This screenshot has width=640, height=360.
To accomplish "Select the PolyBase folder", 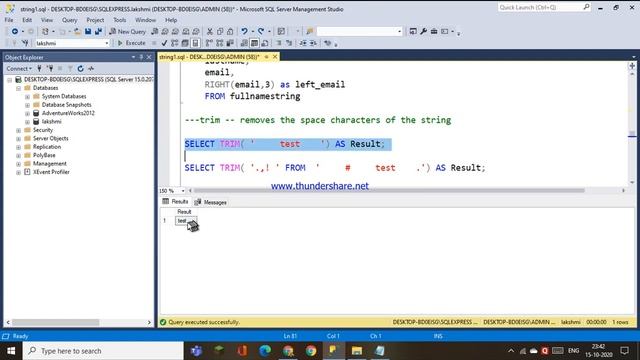I will [44, 155].
